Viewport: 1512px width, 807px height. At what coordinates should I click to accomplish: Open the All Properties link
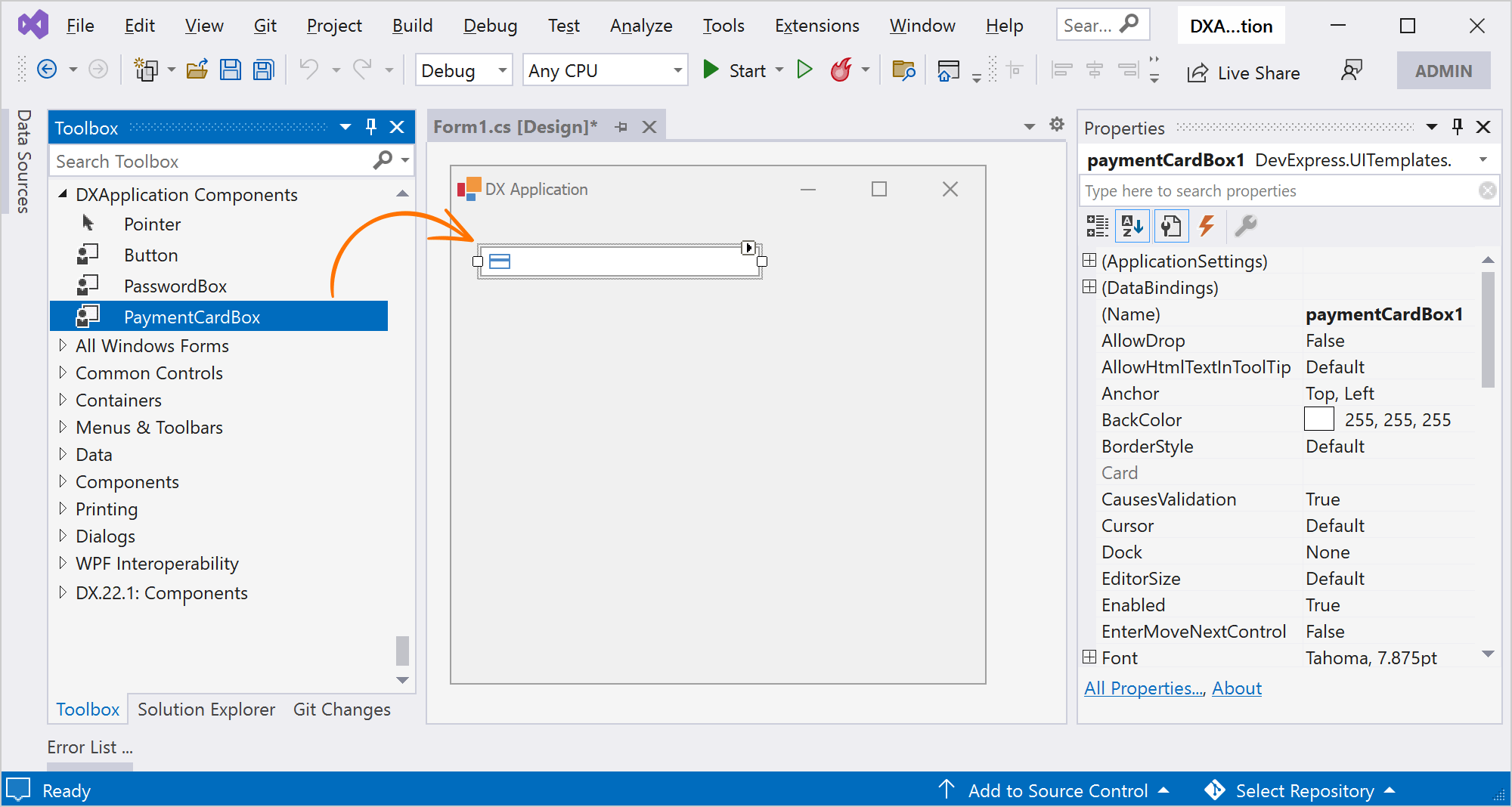point(1145,688)
